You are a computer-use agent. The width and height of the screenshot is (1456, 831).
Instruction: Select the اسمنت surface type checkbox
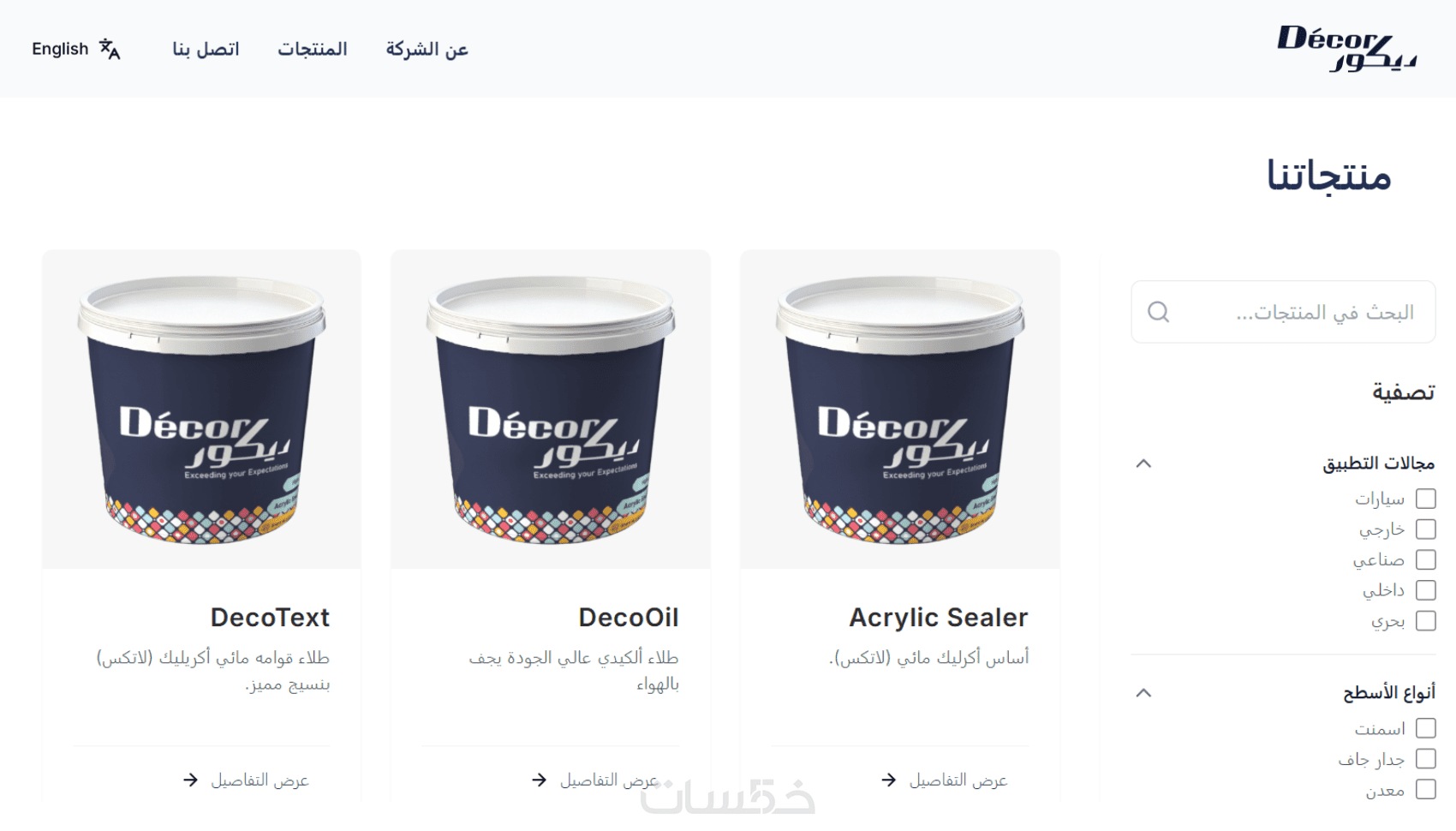pos(1426,728)
